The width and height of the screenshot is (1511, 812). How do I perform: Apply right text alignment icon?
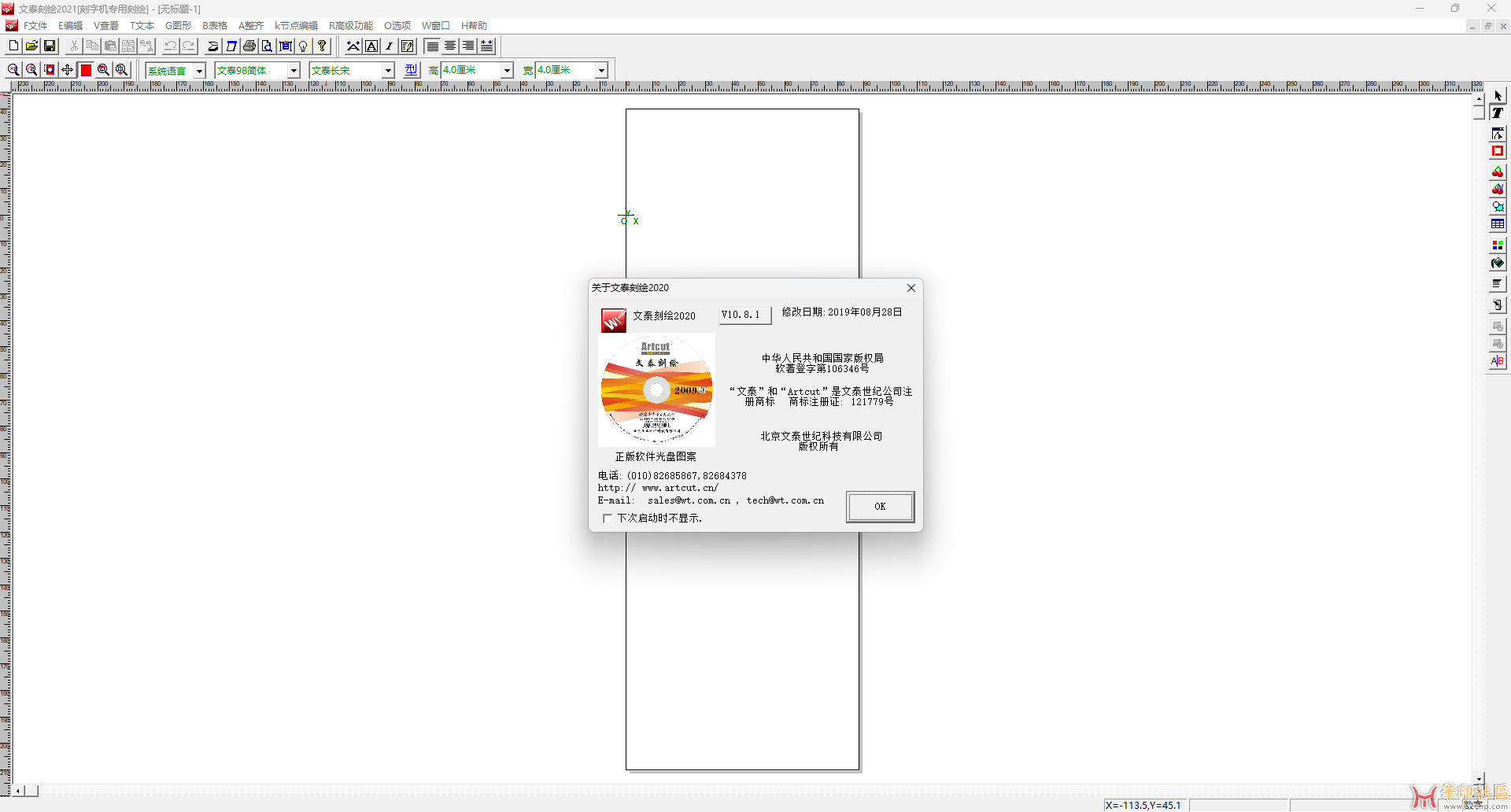pyautogui.click(x=468, y=46)
